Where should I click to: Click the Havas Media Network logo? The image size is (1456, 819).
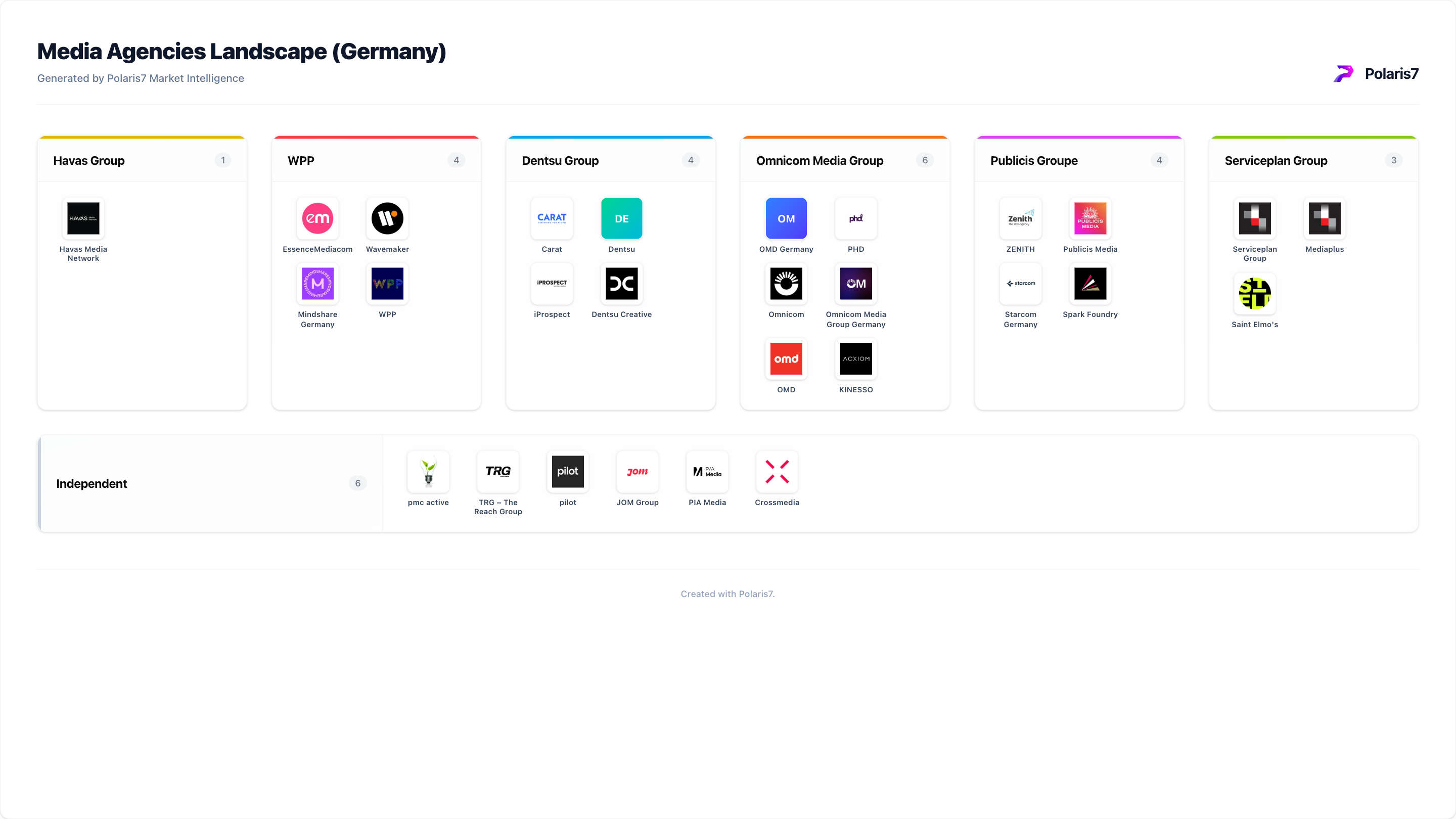click(x=83, y=218)
